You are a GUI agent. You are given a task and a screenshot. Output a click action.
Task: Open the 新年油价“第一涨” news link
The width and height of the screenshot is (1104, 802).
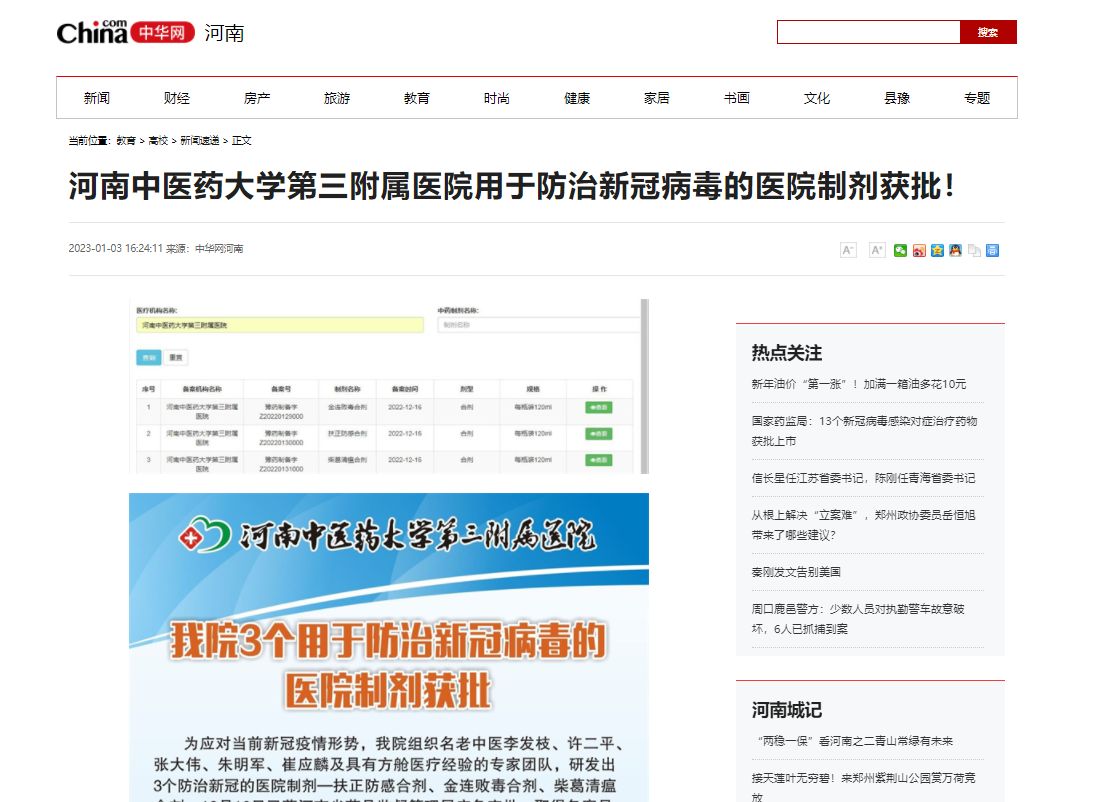click(858, 384)
